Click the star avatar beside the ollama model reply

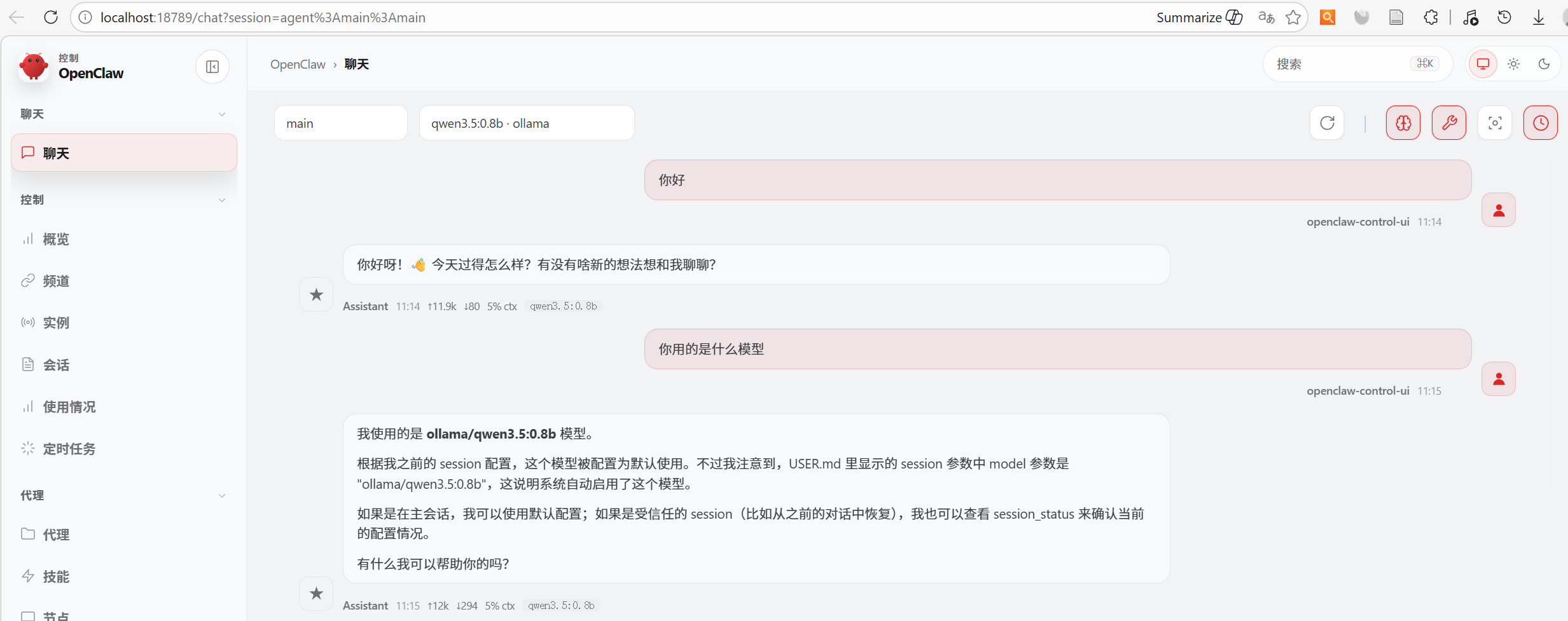tap(316, 593)
